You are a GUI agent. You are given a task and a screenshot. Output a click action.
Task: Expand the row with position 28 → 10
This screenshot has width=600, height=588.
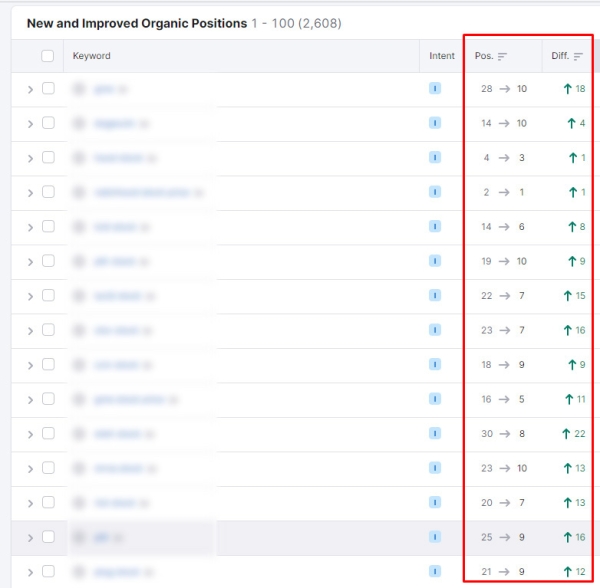point(30,89)
